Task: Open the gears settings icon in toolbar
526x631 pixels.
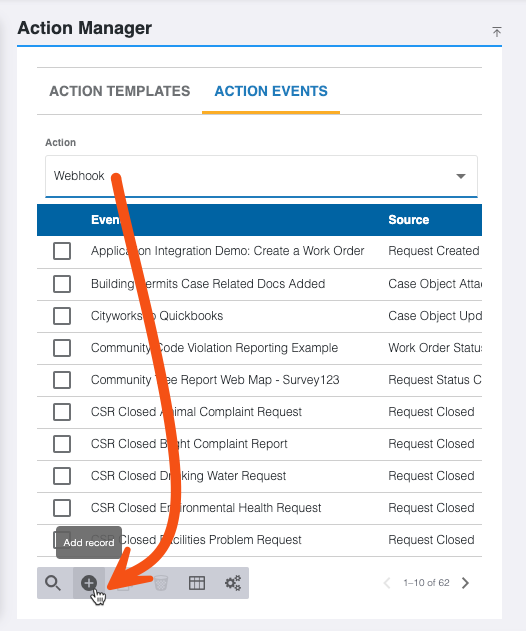Action: (x=233, y=583)
